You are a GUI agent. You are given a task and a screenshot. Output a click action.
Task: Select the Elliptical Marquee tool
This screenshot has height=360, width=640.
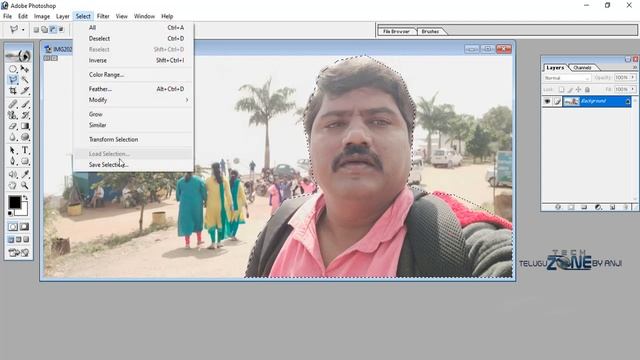coord(13,69)
